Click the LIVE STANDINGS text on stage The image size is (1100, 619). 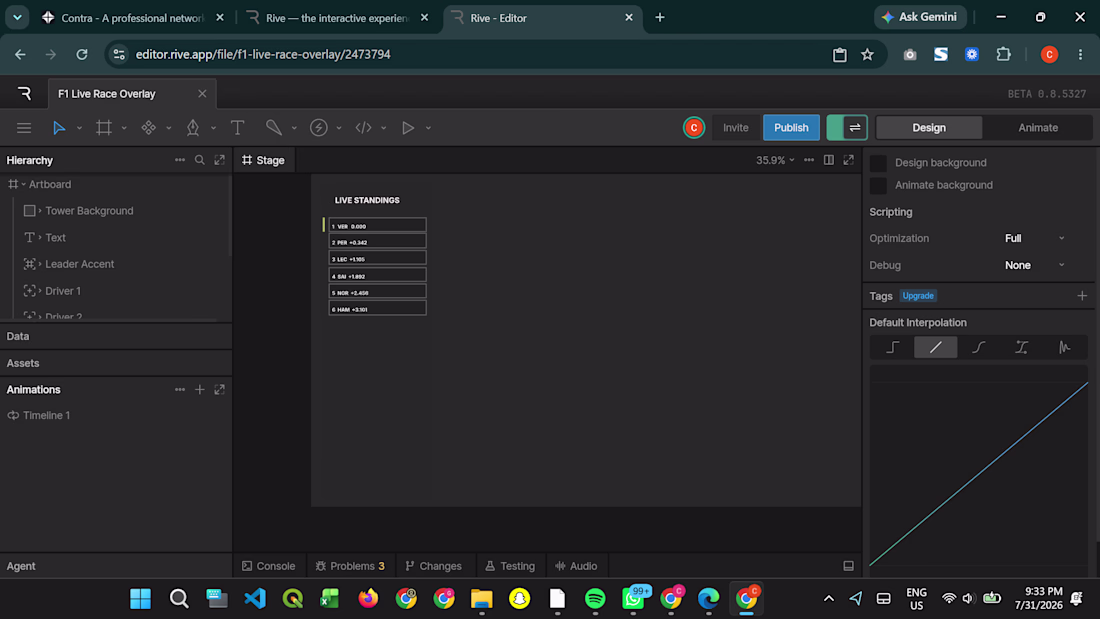367,200
